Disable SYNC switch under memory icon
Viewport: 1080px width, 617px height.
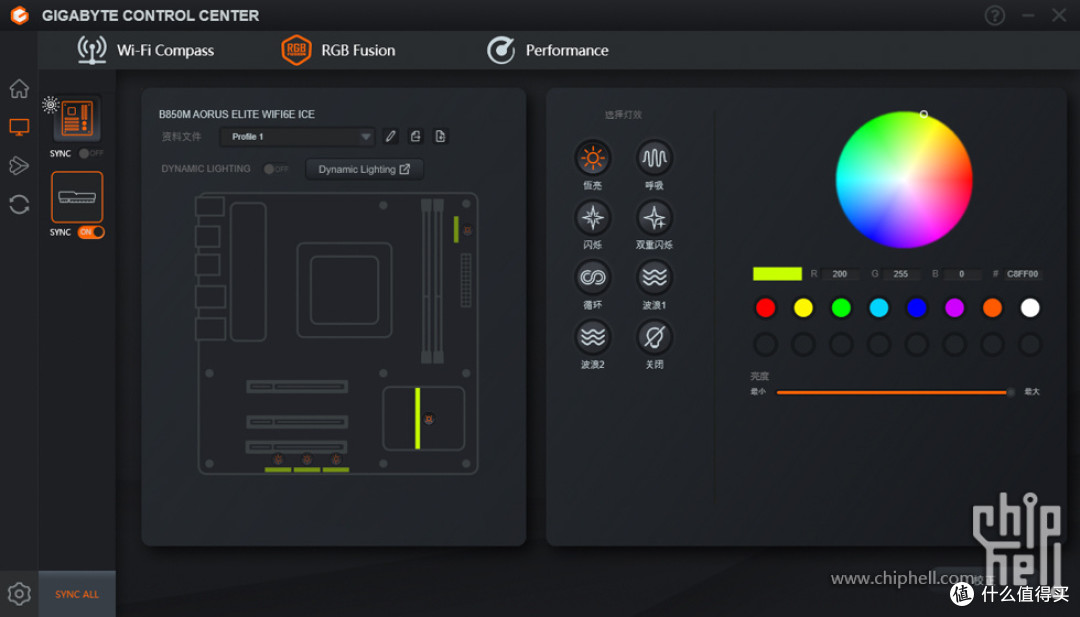(x=91, y=232)
